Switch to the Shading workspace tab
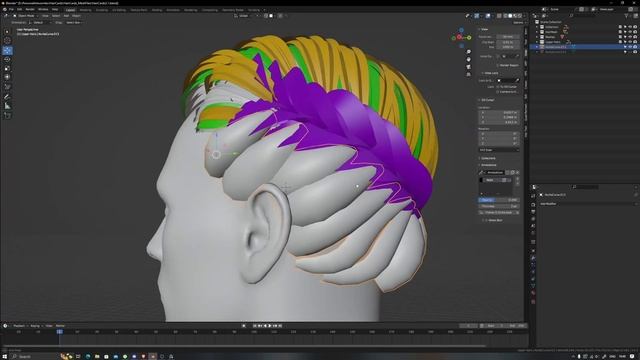640x360 pixels. [157, 10]
